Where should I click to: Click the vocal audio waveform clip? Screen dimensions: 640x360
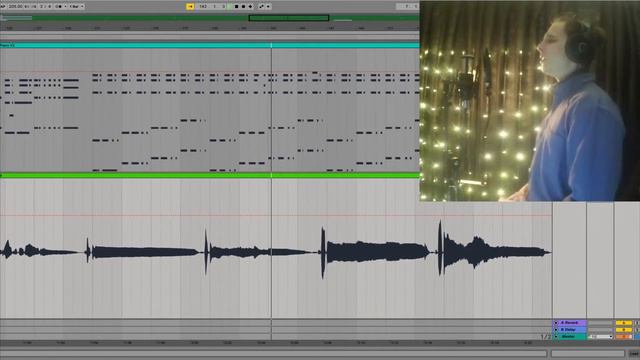[276, 251]
